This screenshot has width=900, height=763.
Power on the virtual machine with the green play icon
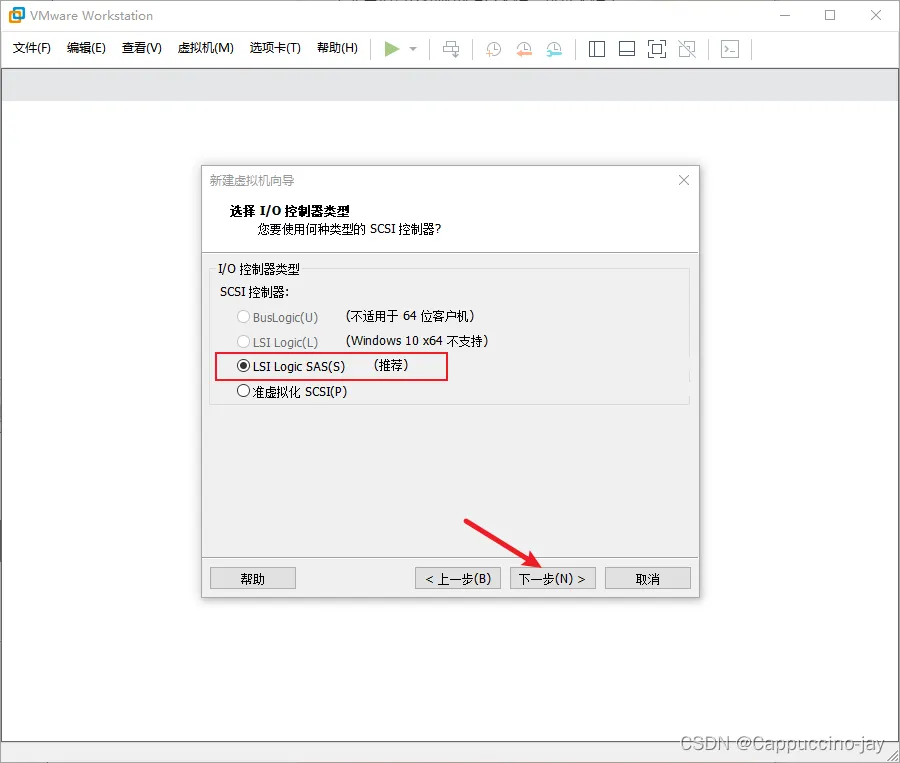pyautogui.click(x=392, y=49)
